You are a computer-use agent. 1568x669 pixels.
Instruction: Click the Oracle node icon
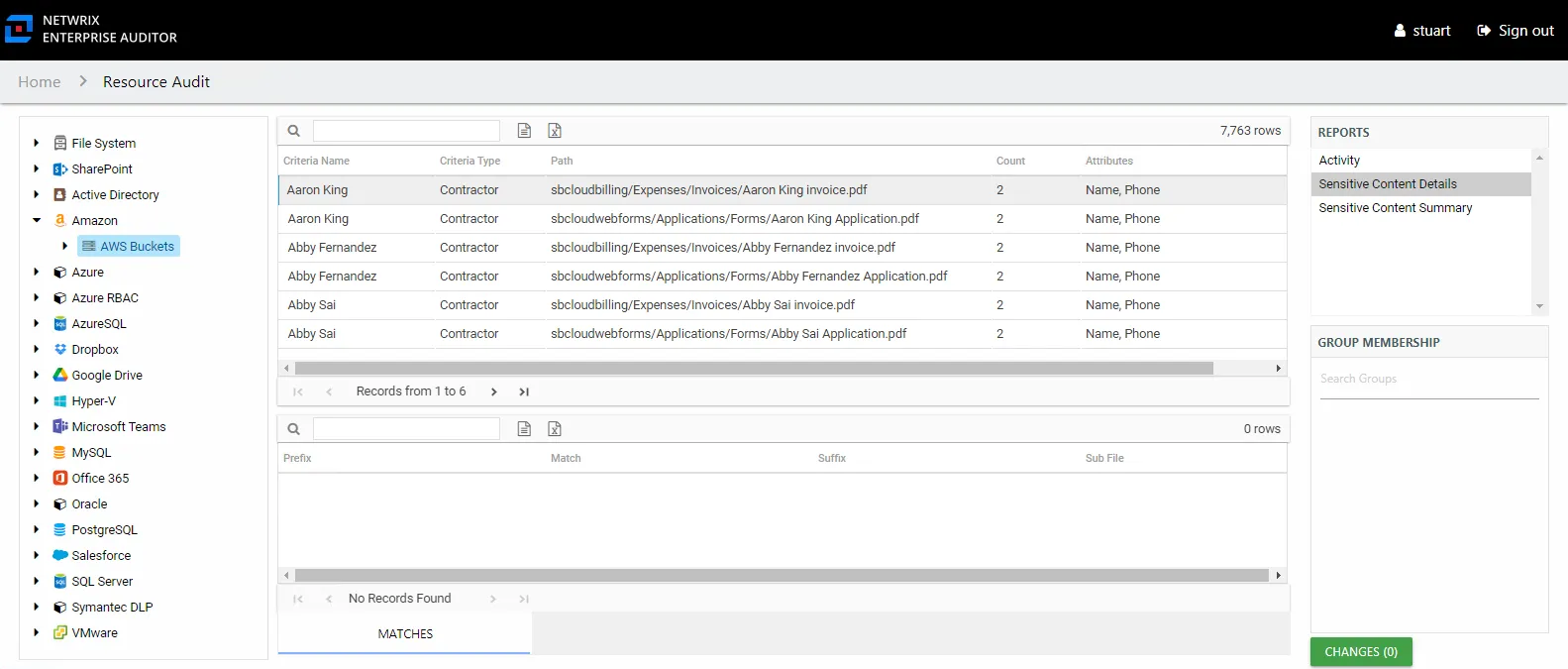[x=60, y=503]
